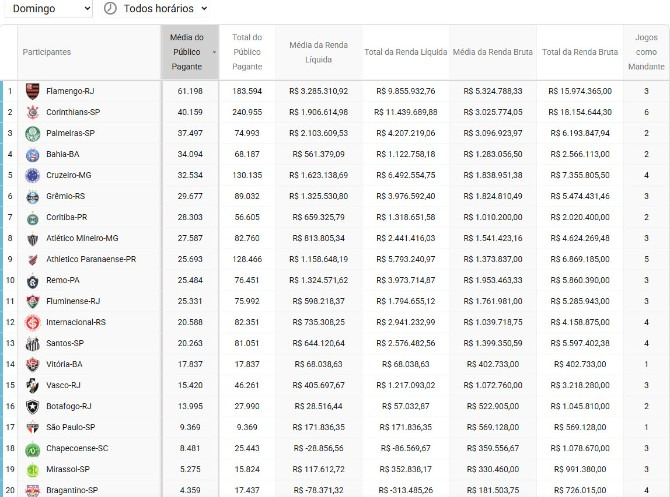Click the R$ 991.380,00 Mirassol gross total
This screenshot has height=497, width=670.
(580, 469)
